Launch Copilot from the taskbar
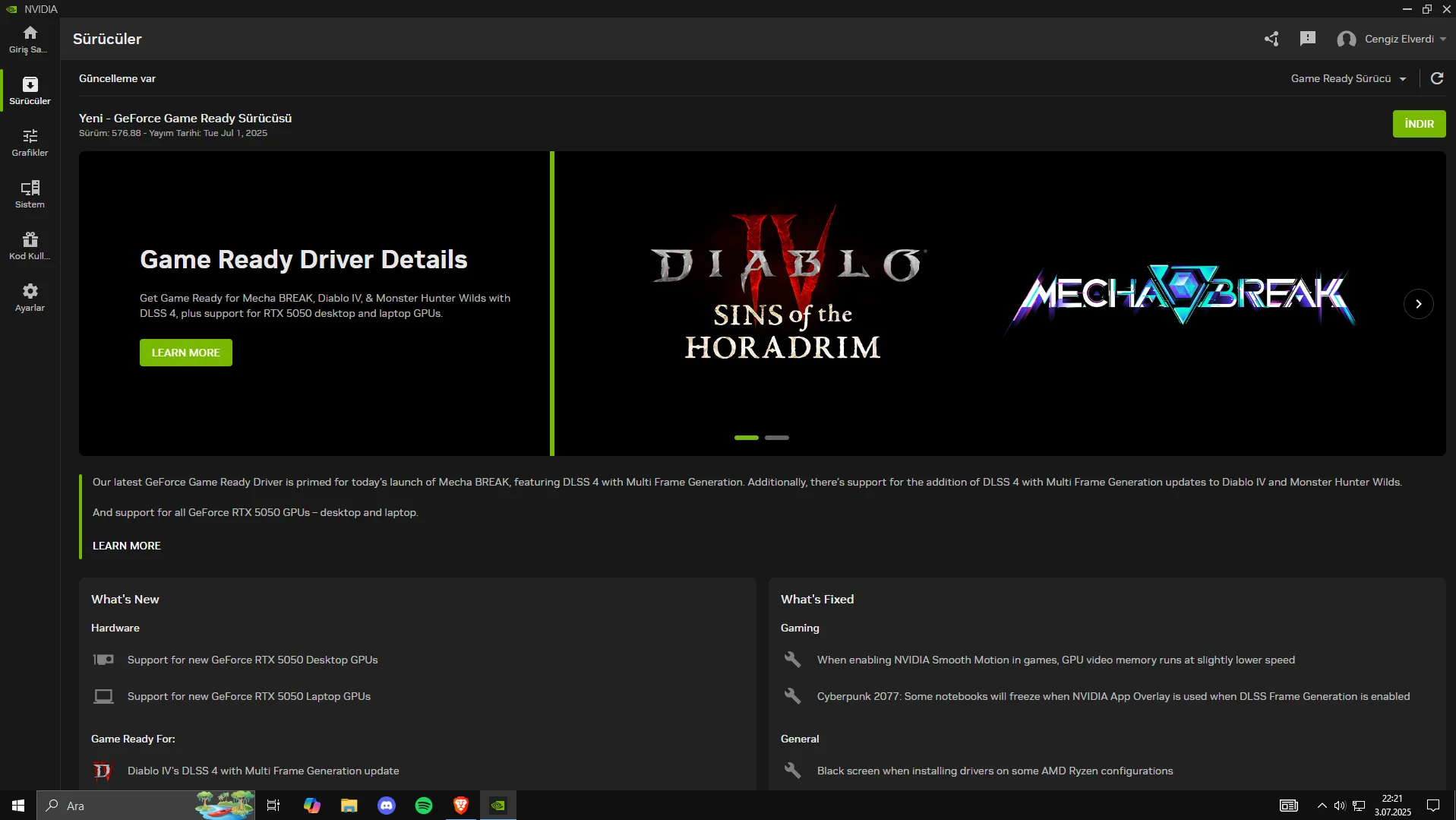The width and height of the screenshot is (1456, 820). tap(311, 806)
